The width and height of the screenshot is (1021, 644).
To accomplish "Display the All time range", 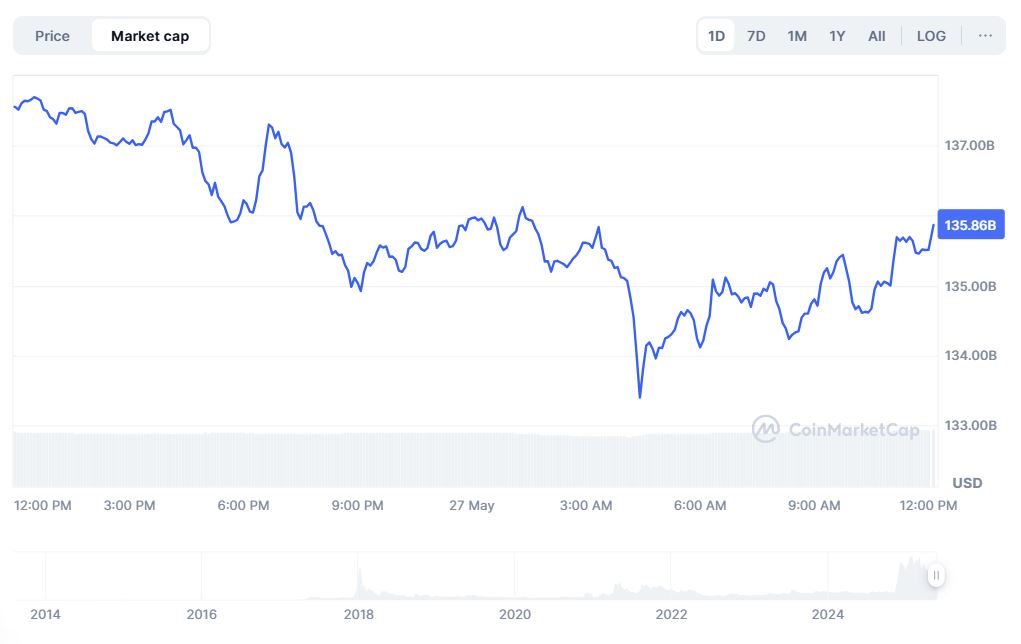I will coord(876,36).
